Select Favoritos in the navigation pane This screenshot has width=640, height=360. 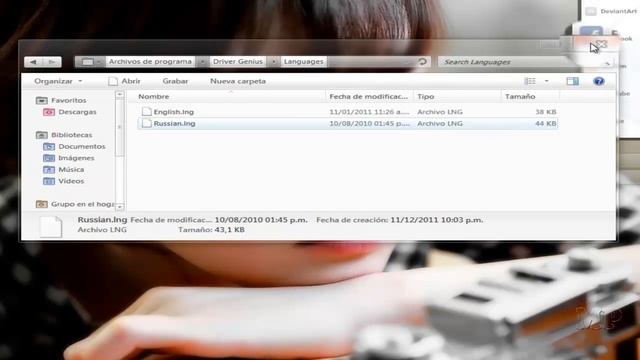69,100
